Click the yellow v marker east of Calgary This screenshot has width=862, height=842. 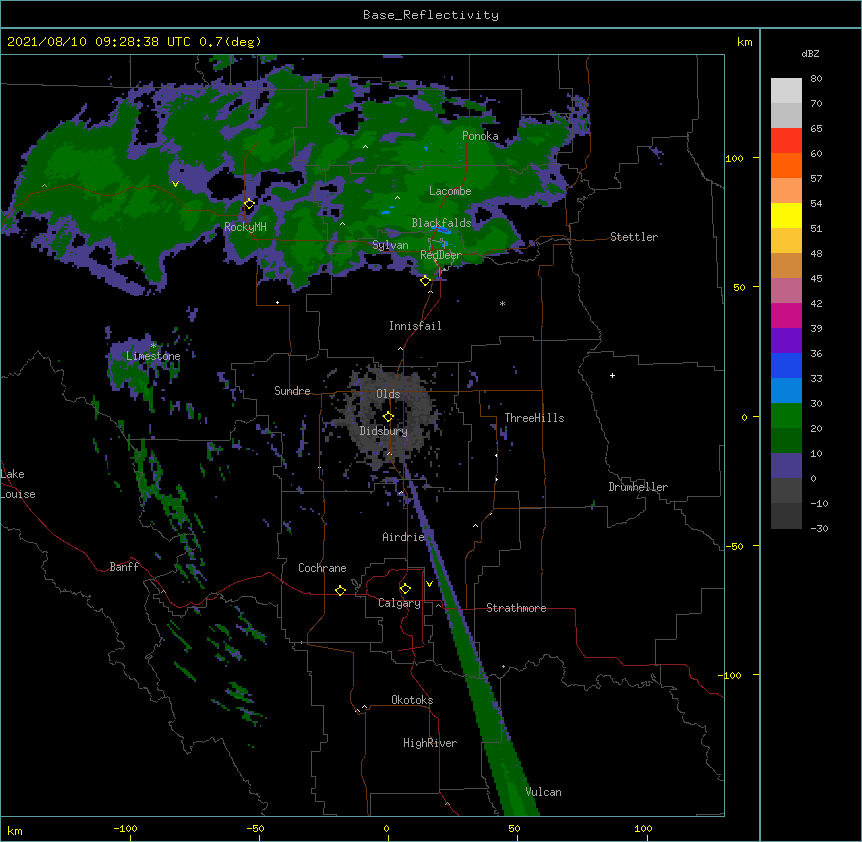point(429,584)
